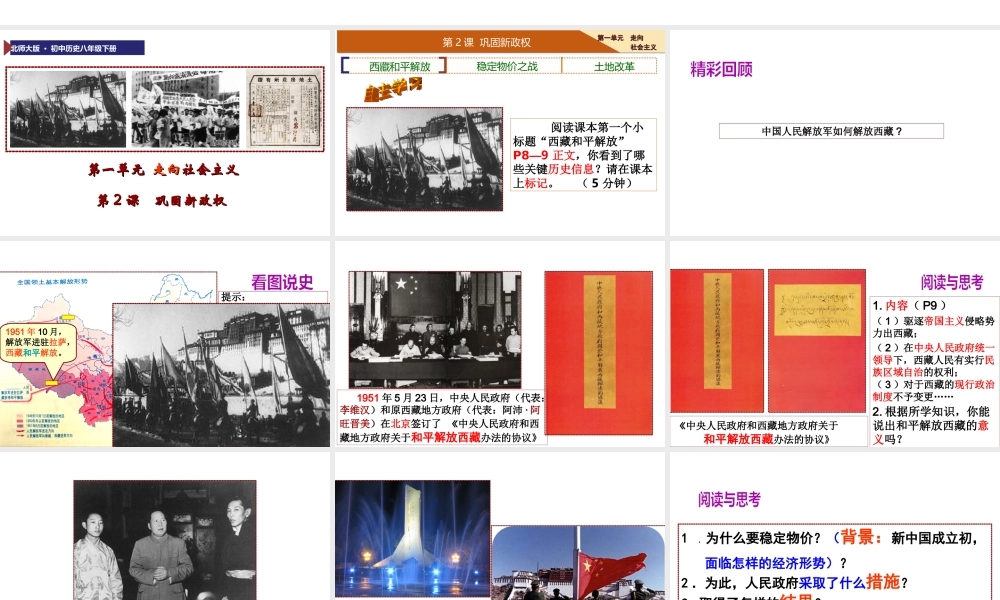The height and width of the screenshot is (600, 1000).
Task: Click the 1951年5月23日 agreement description text
Action: [441, 418]
